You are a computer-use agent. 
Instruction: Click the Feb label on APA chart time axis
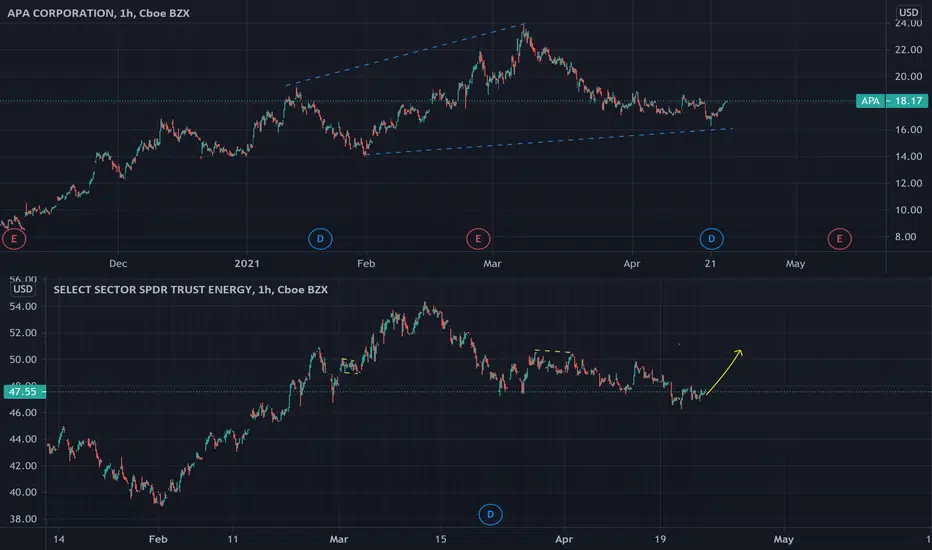pos(366,263)
